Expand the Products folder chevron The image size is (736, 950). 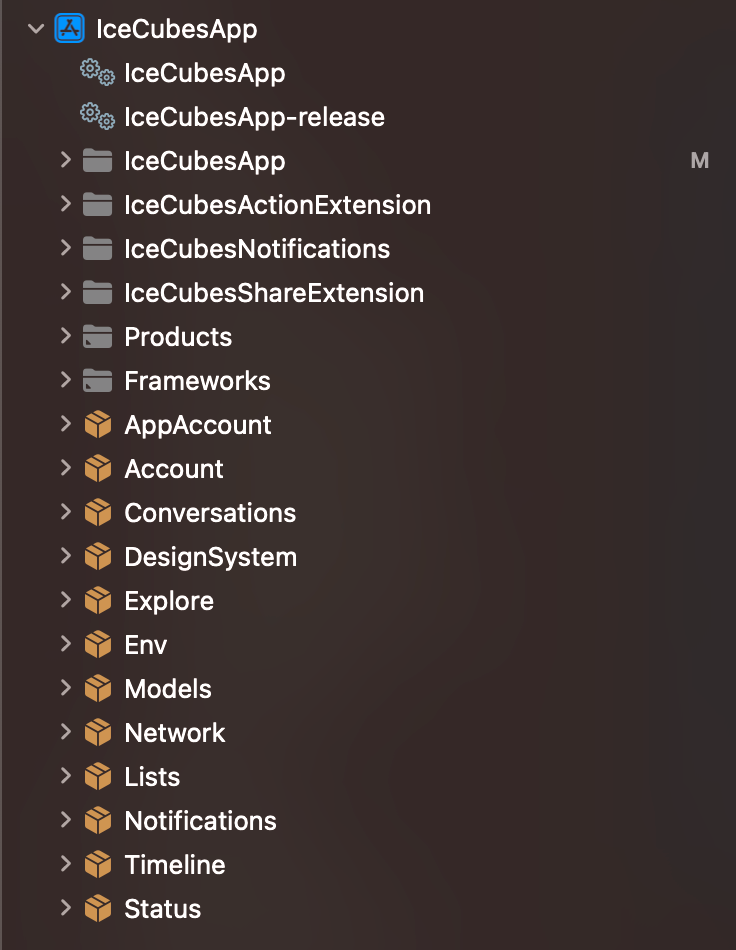pos(65,336)
